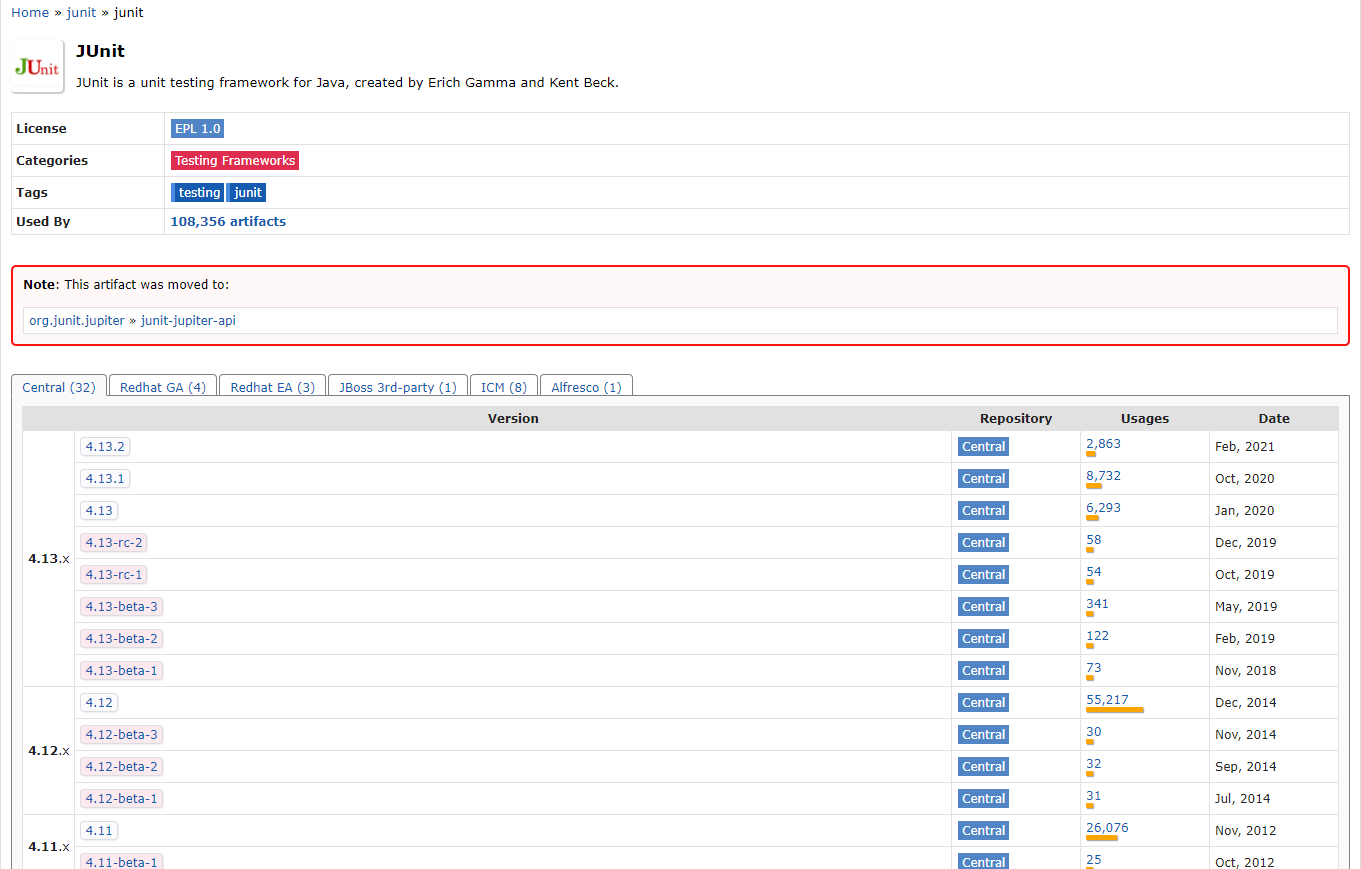Viewport: 1361px width, 869px height.
Task: Open 30 usages for 4.12-beta-3
Action: click(x=1094, y=732)
